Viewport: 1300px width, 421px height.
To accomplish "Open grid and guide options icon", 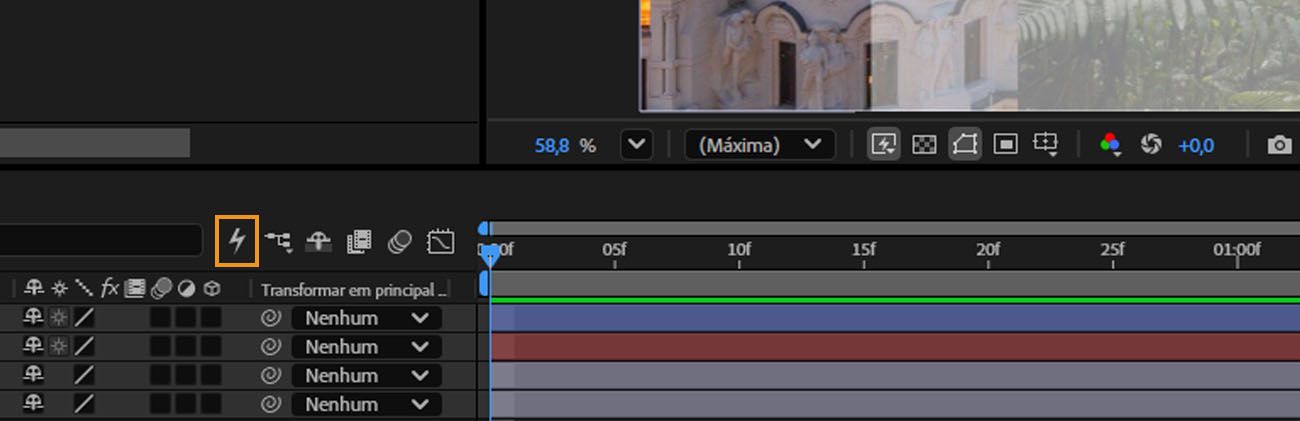I will [x=1046, y=145].
